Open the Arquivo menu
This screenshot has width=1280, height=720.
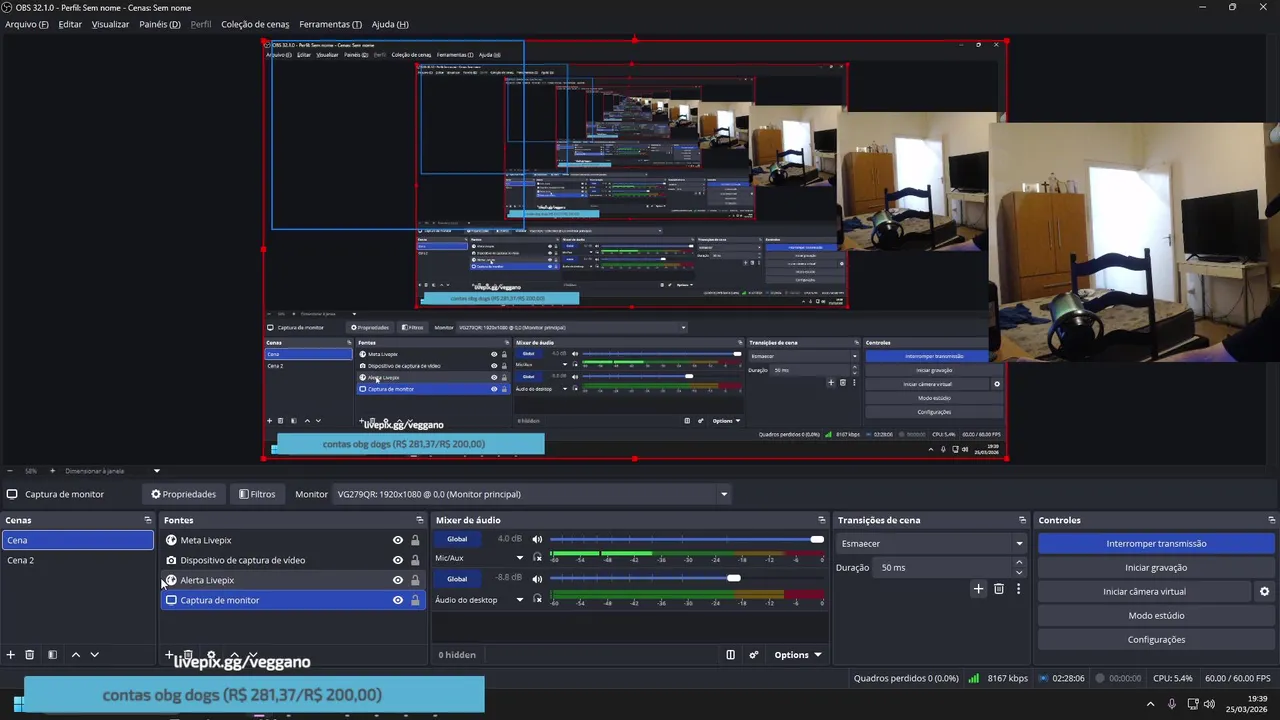point(27,24)
